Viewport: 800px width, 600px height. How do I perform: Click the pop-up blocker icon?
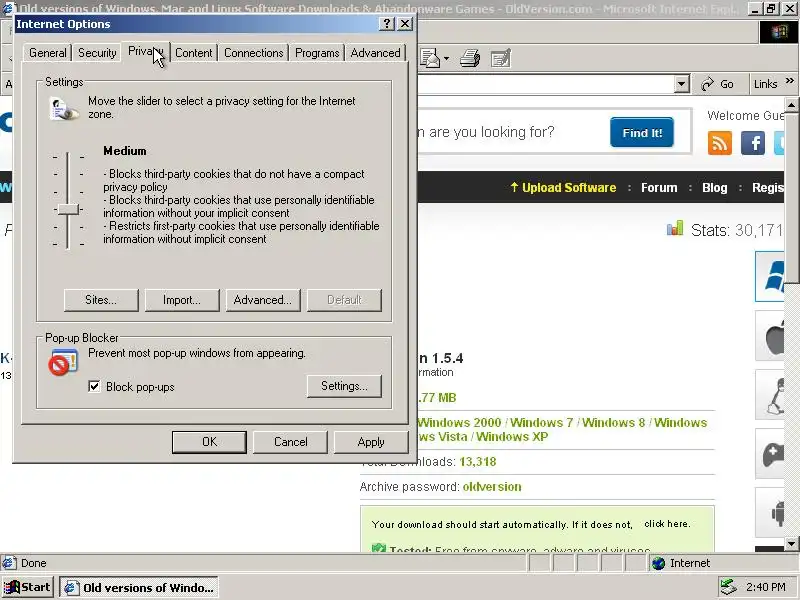click(x=63, y=362)
